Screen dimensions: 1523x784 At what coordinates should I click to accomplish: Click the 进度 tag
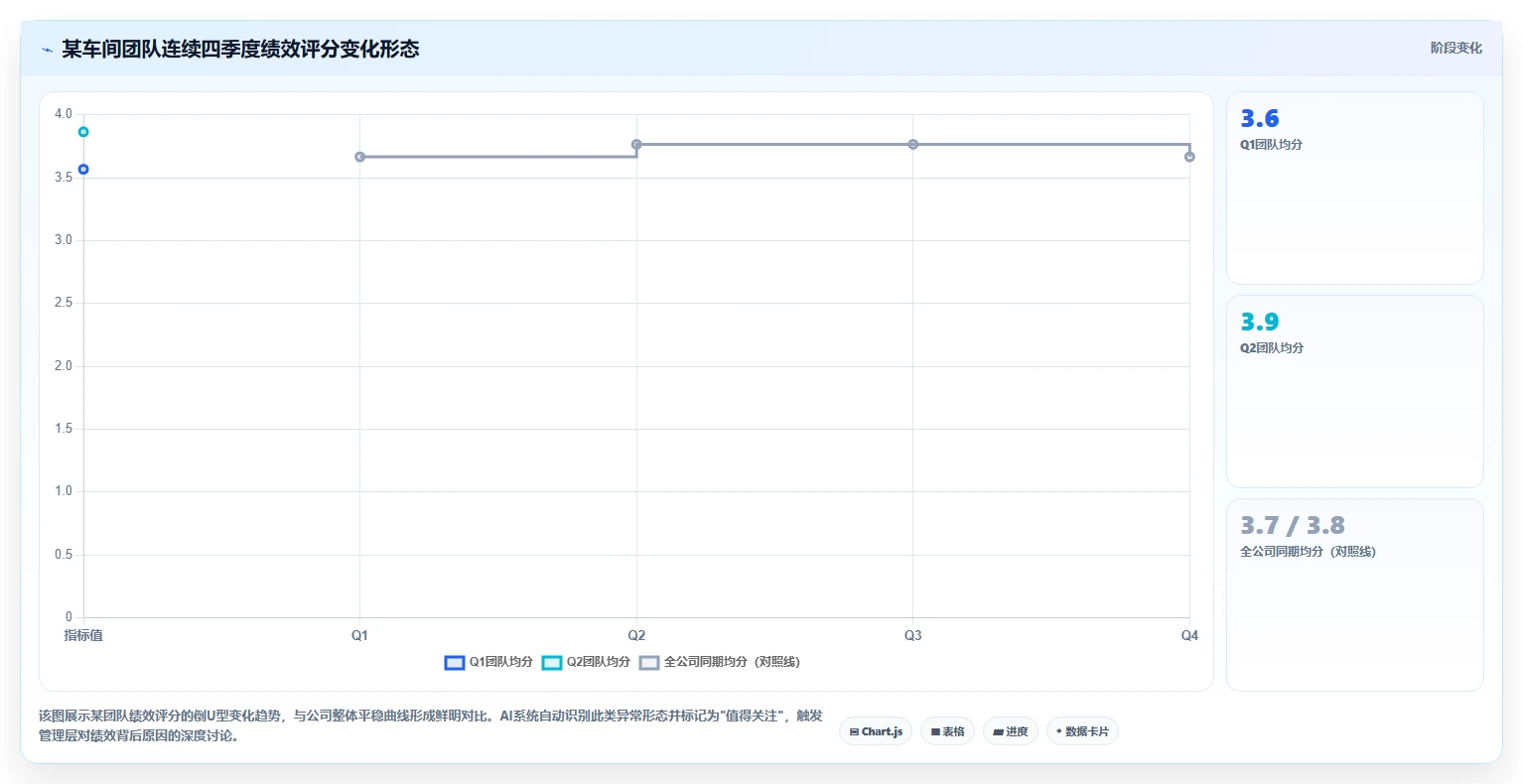click(x=1011, y=731)
